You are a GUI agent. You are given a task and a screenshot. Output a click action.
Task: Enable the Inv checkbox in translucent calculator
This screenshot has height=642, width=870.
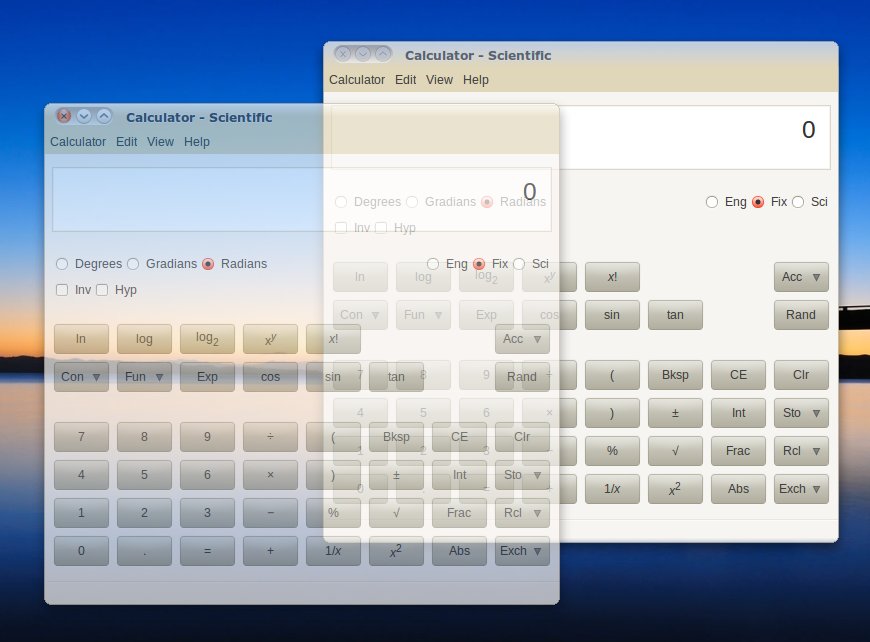pos(63,290)
